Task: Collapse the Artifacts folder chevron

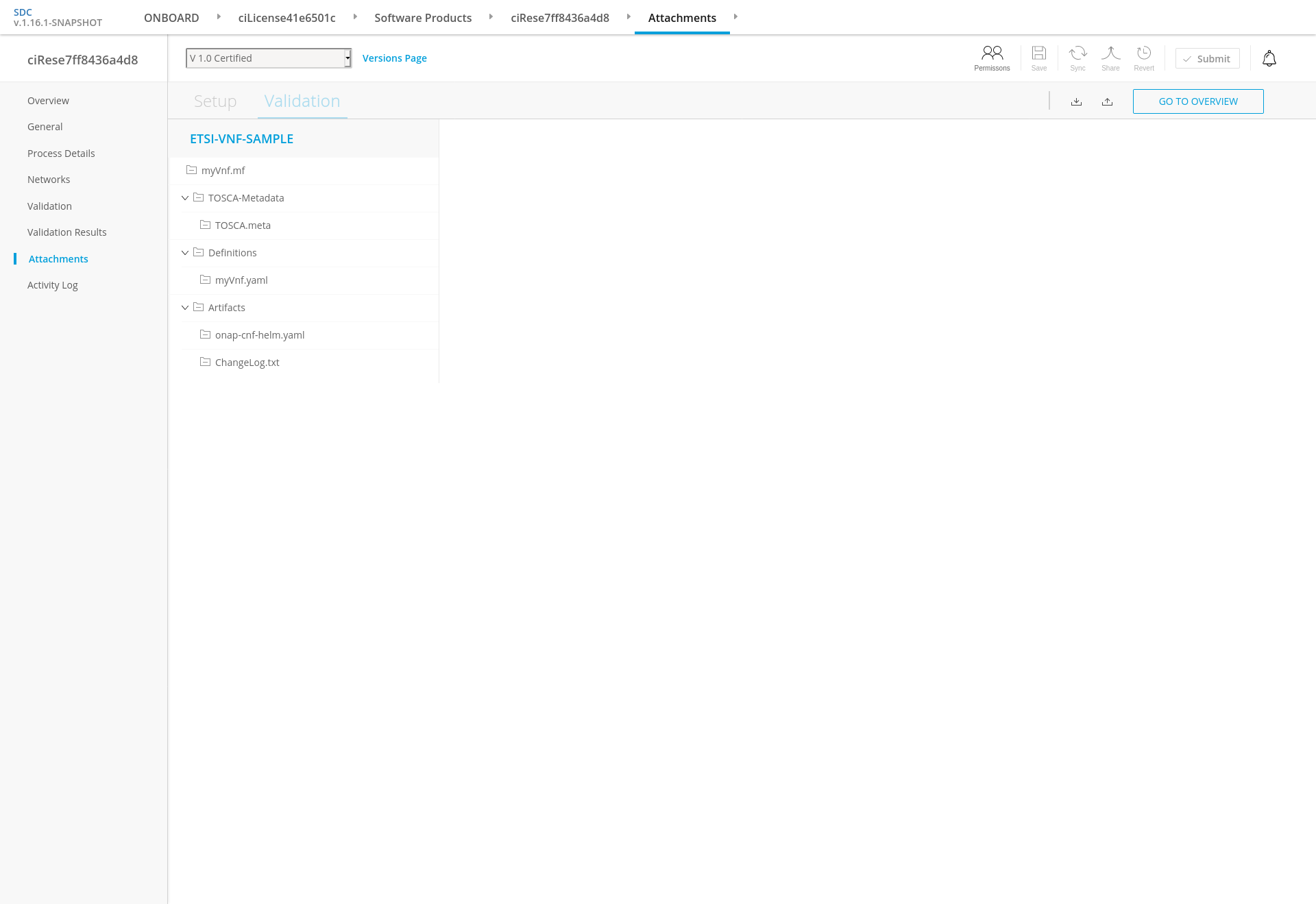Action: pyautogui.click(x=185, y=308)
